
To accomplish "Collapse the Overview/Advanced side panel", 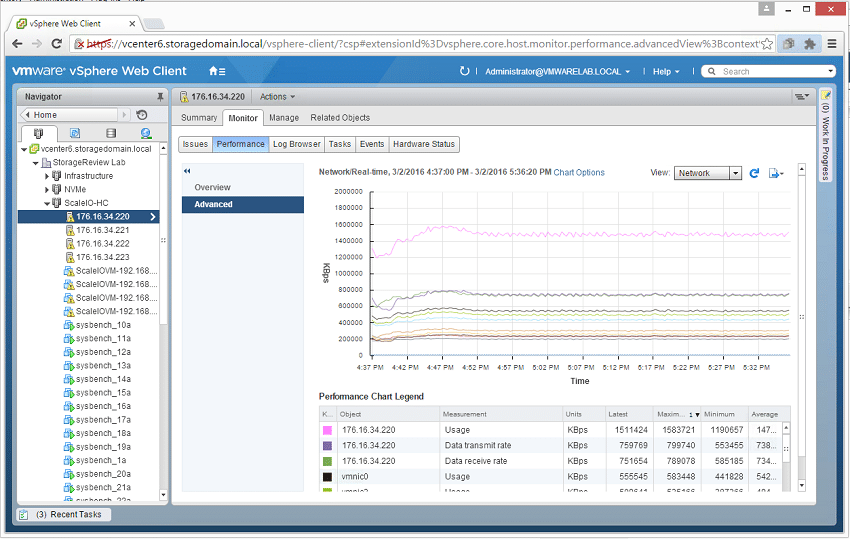I will pos(187,171).
